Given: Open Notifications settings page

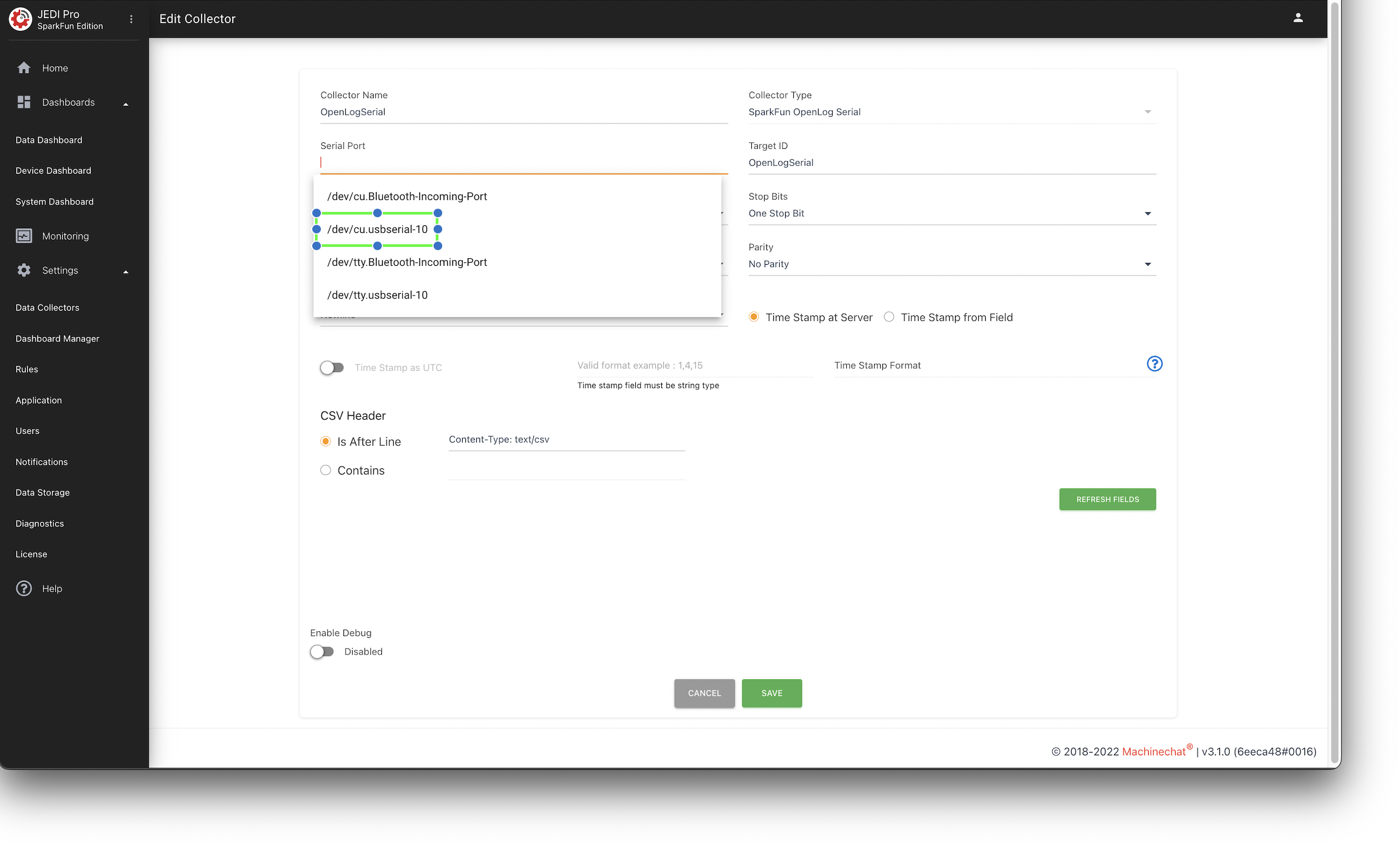Looking at the screenshot, I should pos(42,463).
